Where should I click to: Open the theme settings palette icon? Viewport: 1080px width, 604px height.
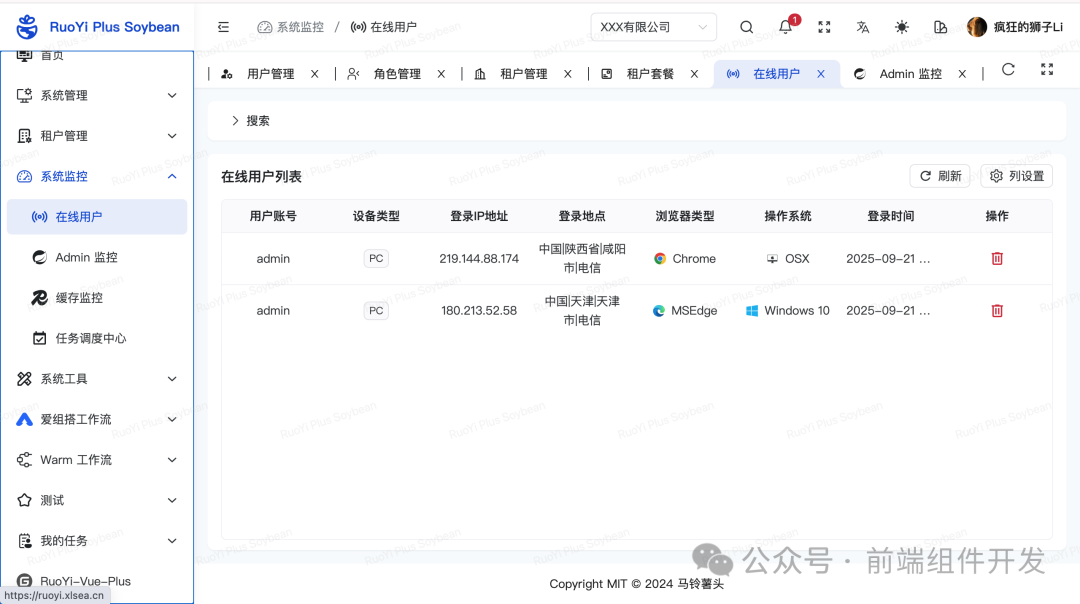940,27
